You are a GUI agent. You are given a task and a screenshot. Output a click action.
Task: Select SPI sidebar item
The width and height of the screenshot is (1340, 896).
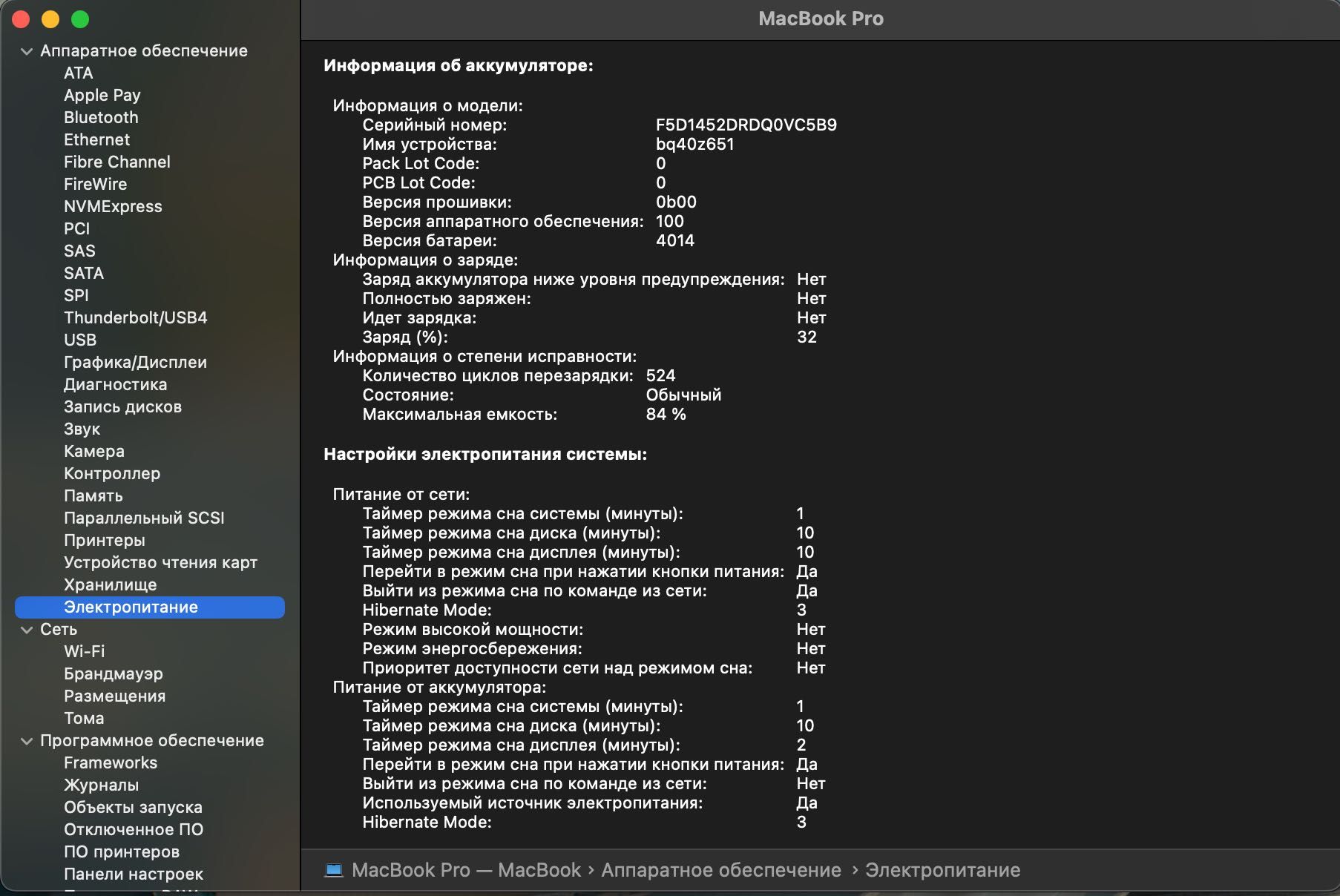(x=76, y=295)
